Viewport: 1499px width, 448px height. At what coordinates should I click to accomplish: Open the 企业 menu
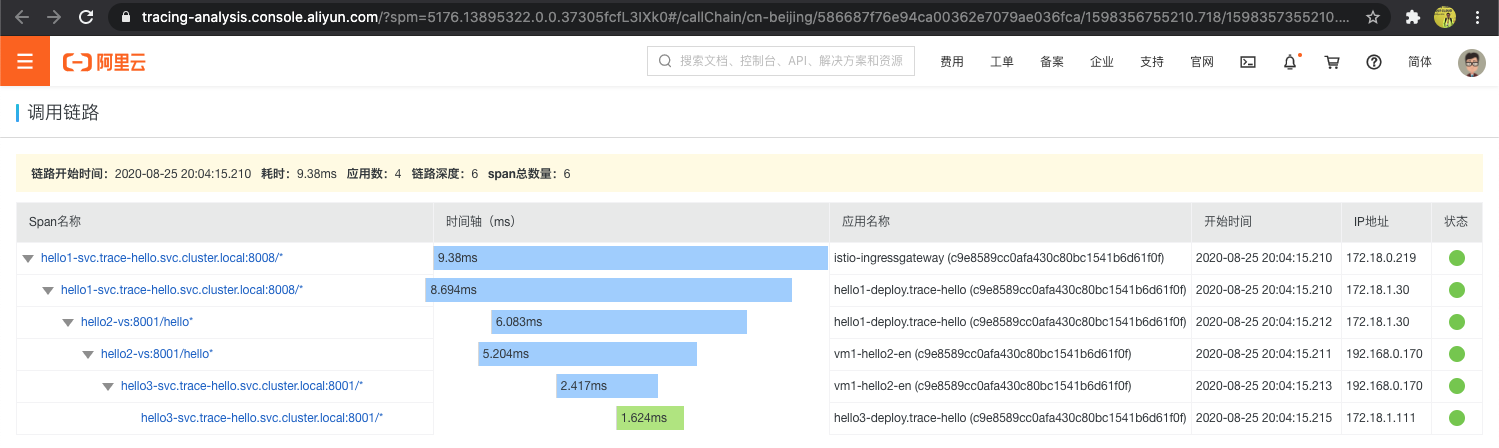[1102, 62]
